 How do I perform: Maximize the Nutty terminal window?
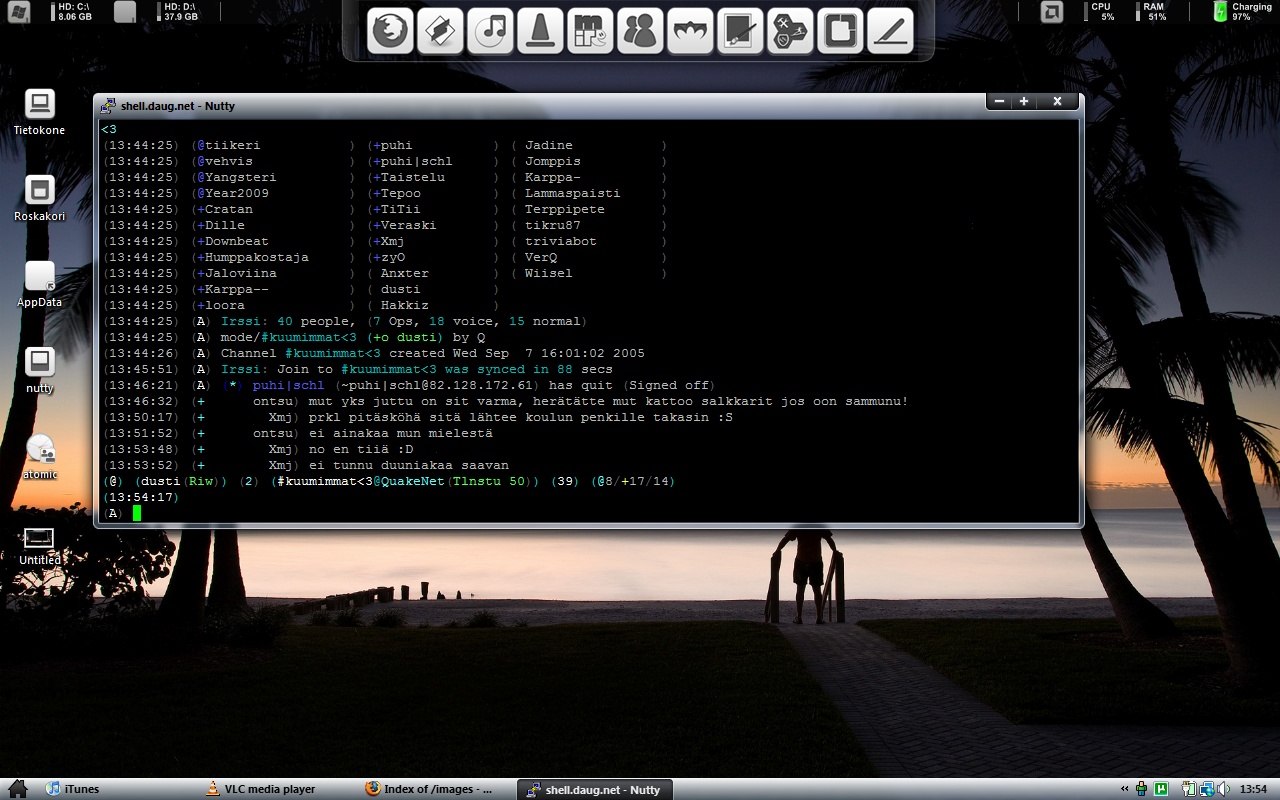point(1024,101)
